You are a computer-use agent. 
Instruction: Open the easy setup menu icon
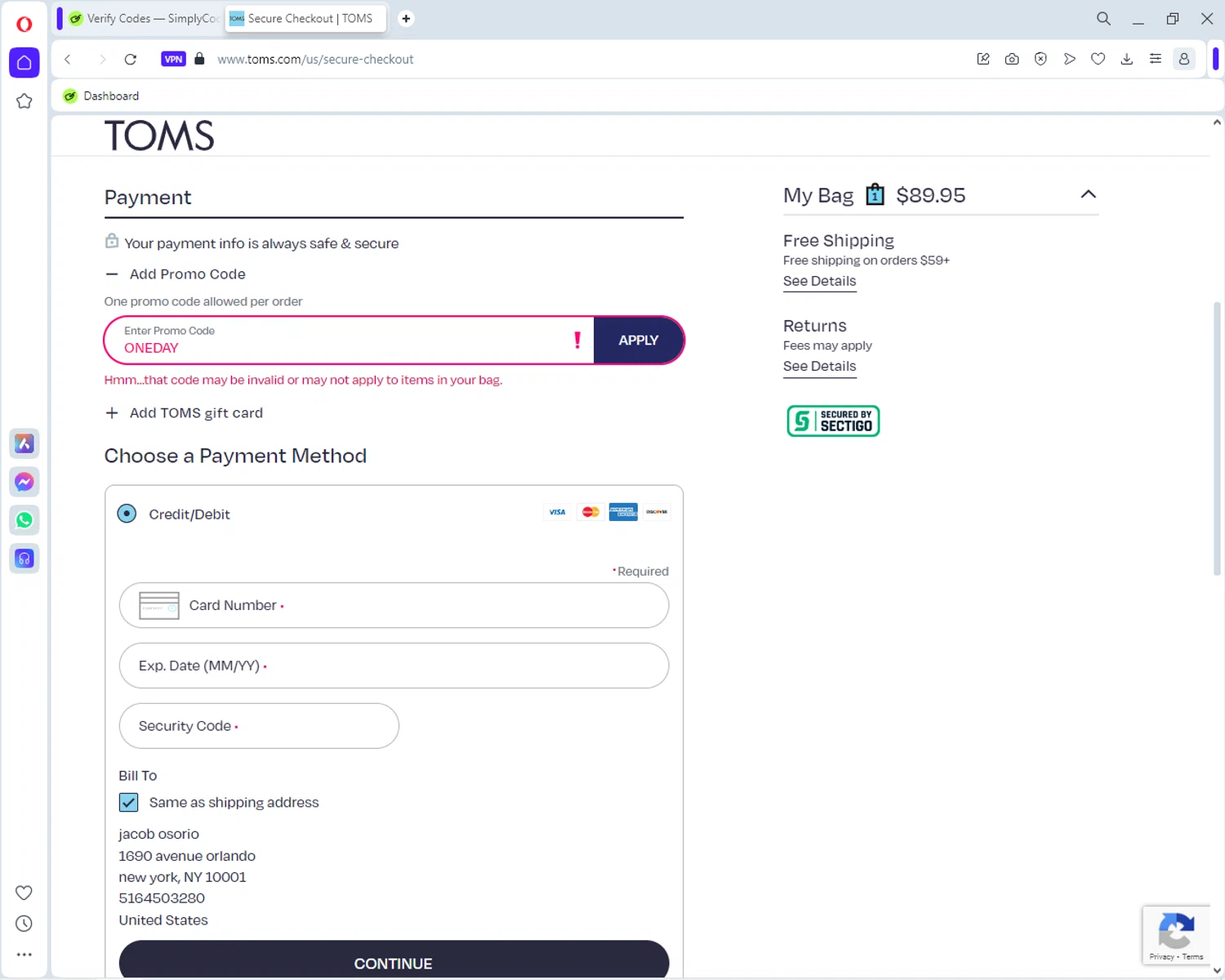coord(1155,59)
